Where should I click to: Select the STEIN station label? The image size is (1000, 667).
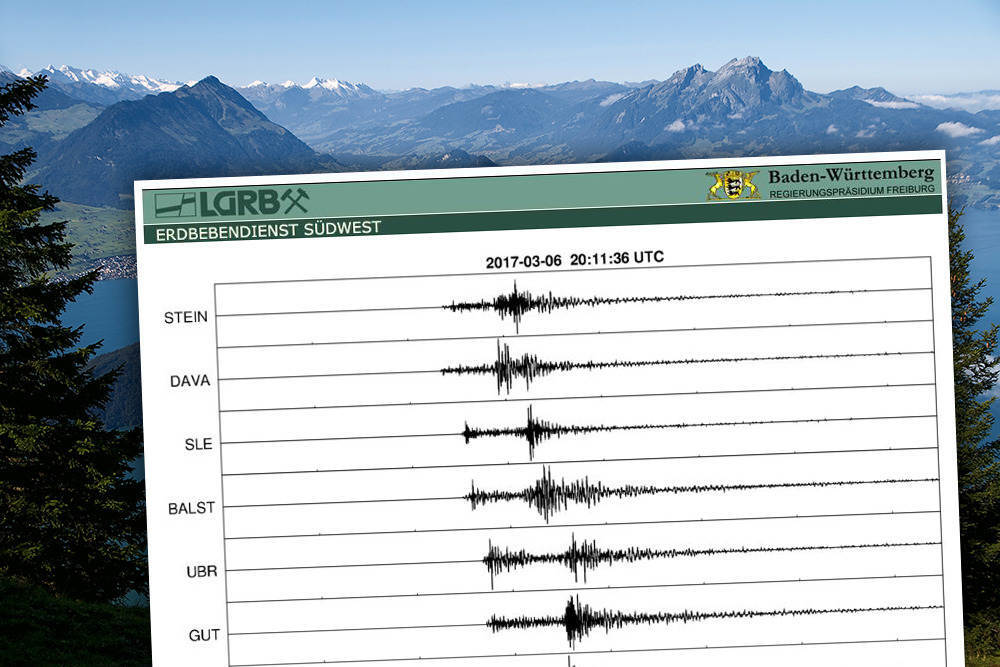point(186,318)
